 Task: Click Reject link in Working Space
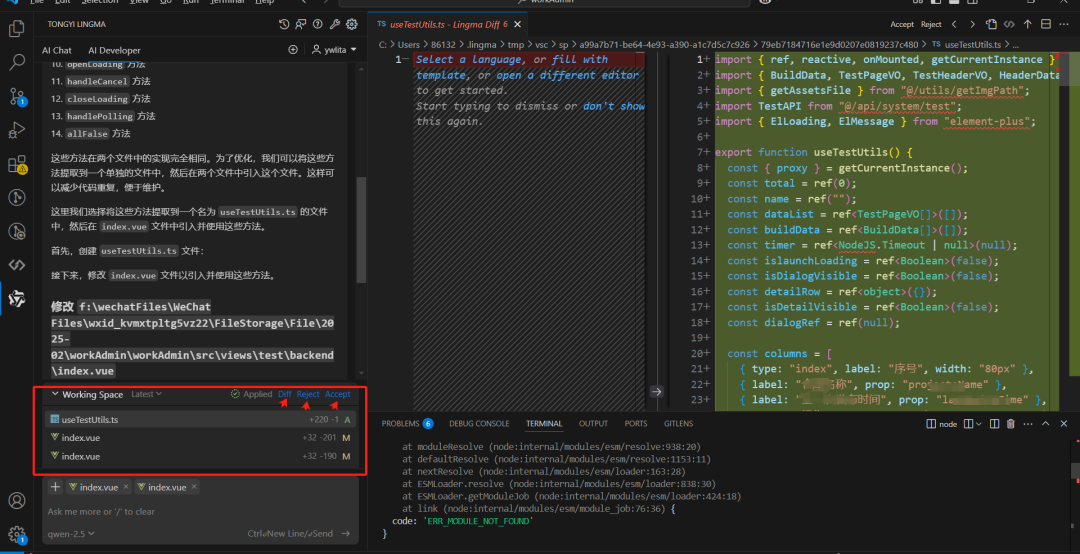(308, 394)
